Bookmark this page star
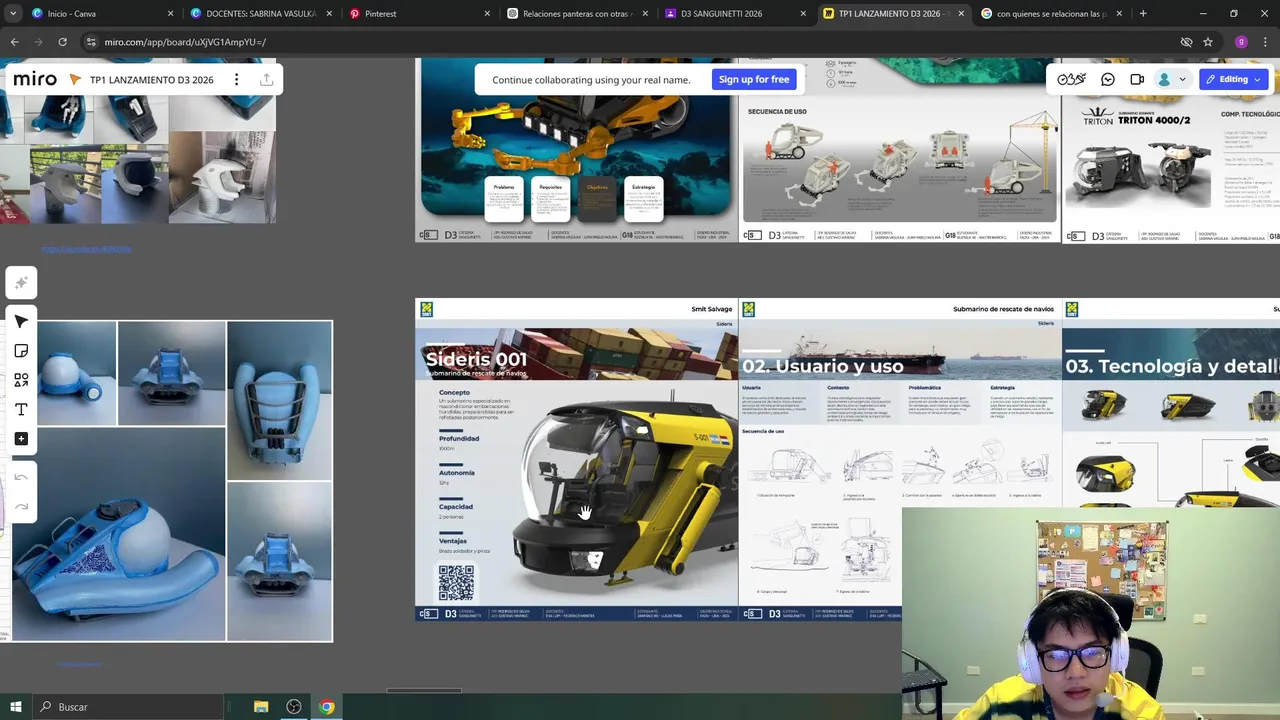Screen dimensions: 1280x720 point(1208,42)
